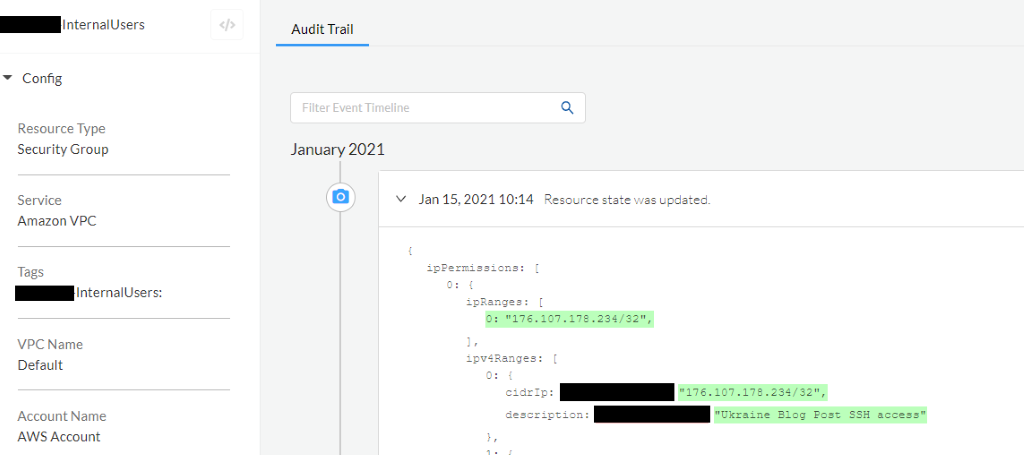Viewport: 1024px width, 455px height.
Task: Click the Security Group resource type value
Action: [x=63, y=149]
